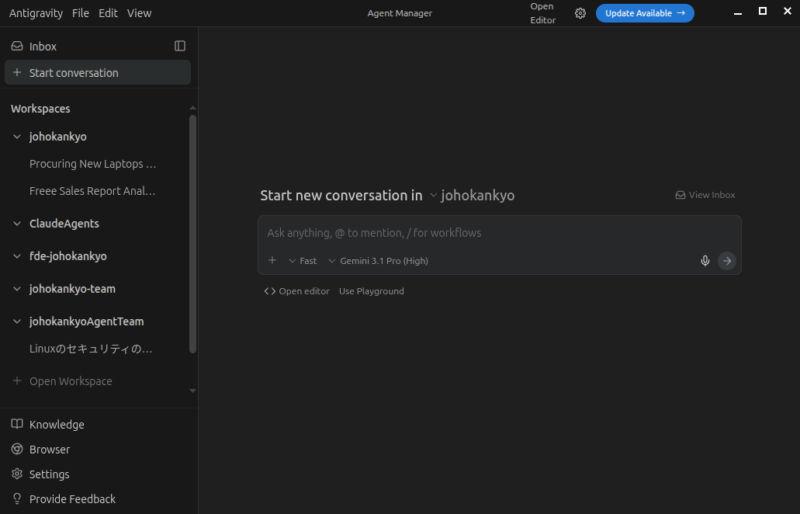Open the View menu

[x=139, y=13]
